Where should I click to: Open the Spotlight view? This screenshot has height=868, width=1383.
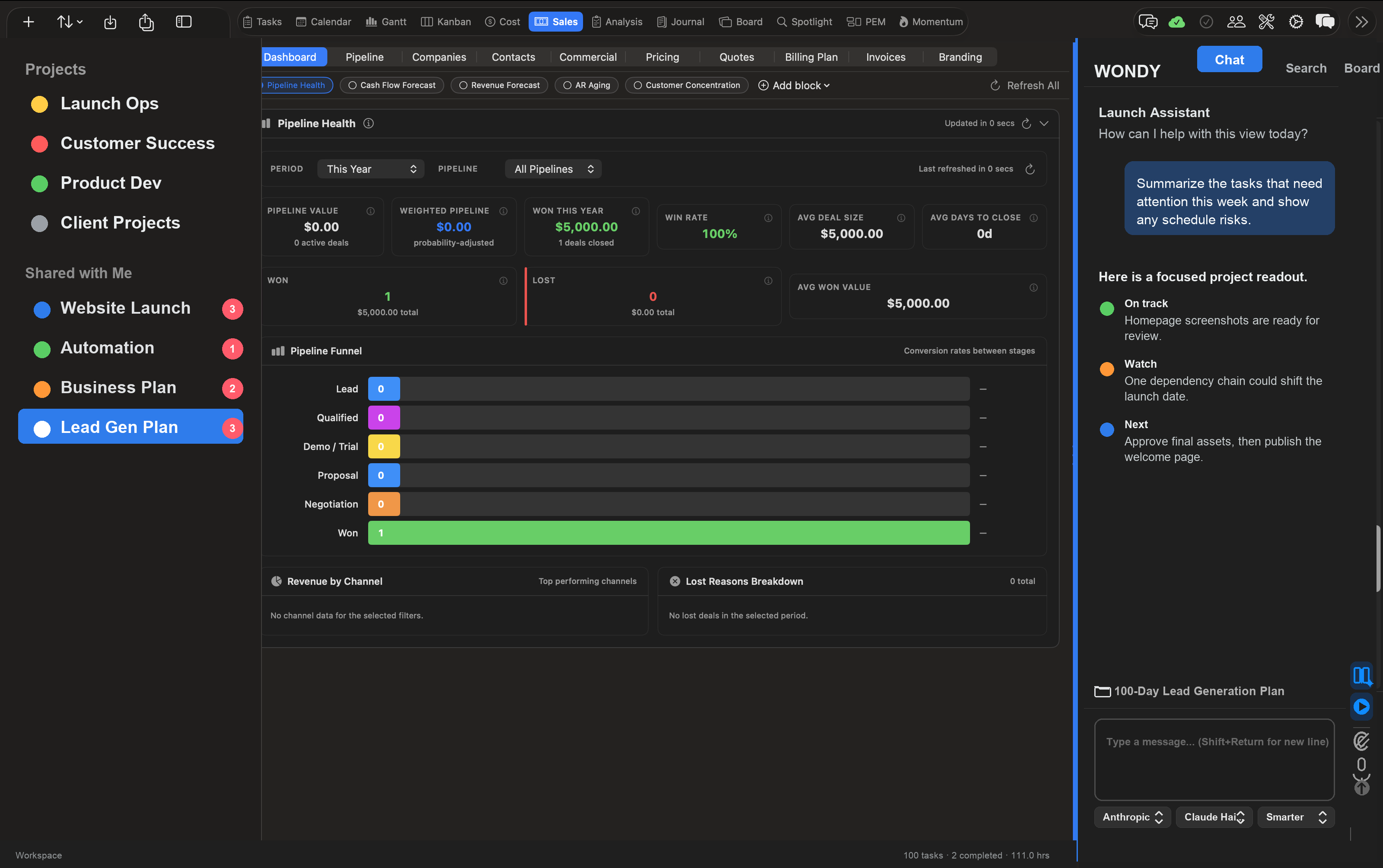coord(804,22)
